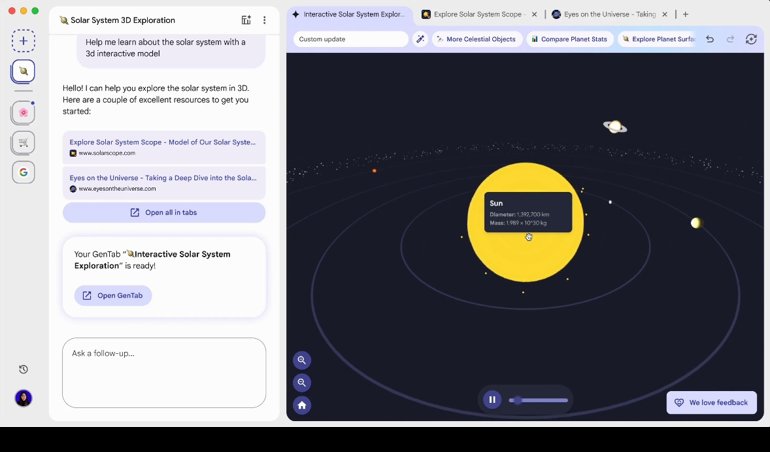770x452 pixels.
Task: Select the Compare Planet Stats suggestion chip
Action: point(568,39)
